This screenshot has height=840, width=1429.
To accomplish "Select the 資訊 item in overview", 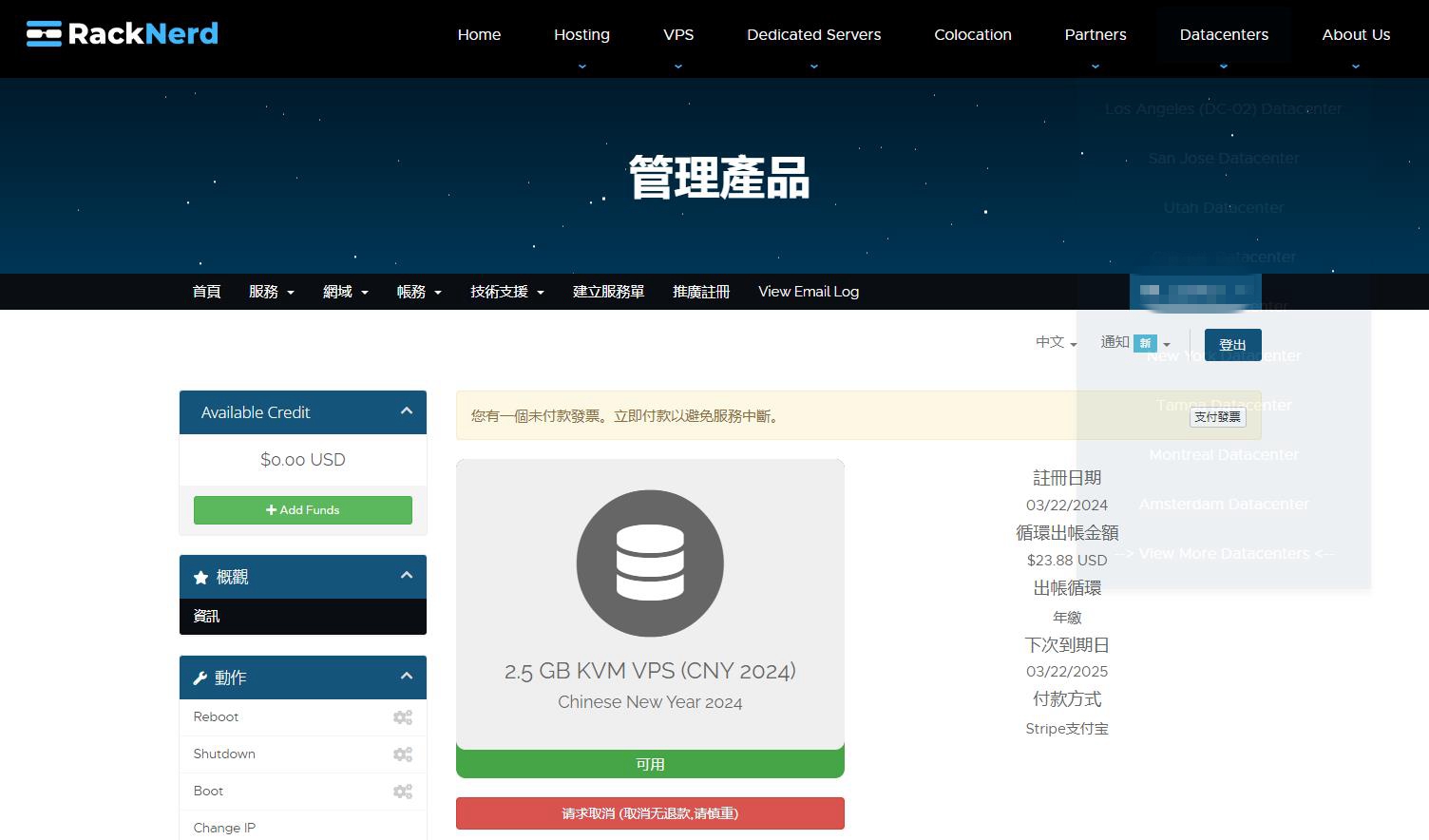I will click(x=303, y=617).
